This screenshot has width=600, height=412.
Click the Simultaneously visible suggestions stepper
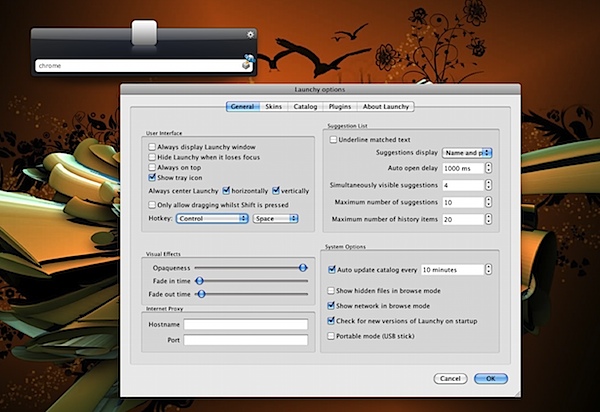pyautogui.click(x=488, y=185)
